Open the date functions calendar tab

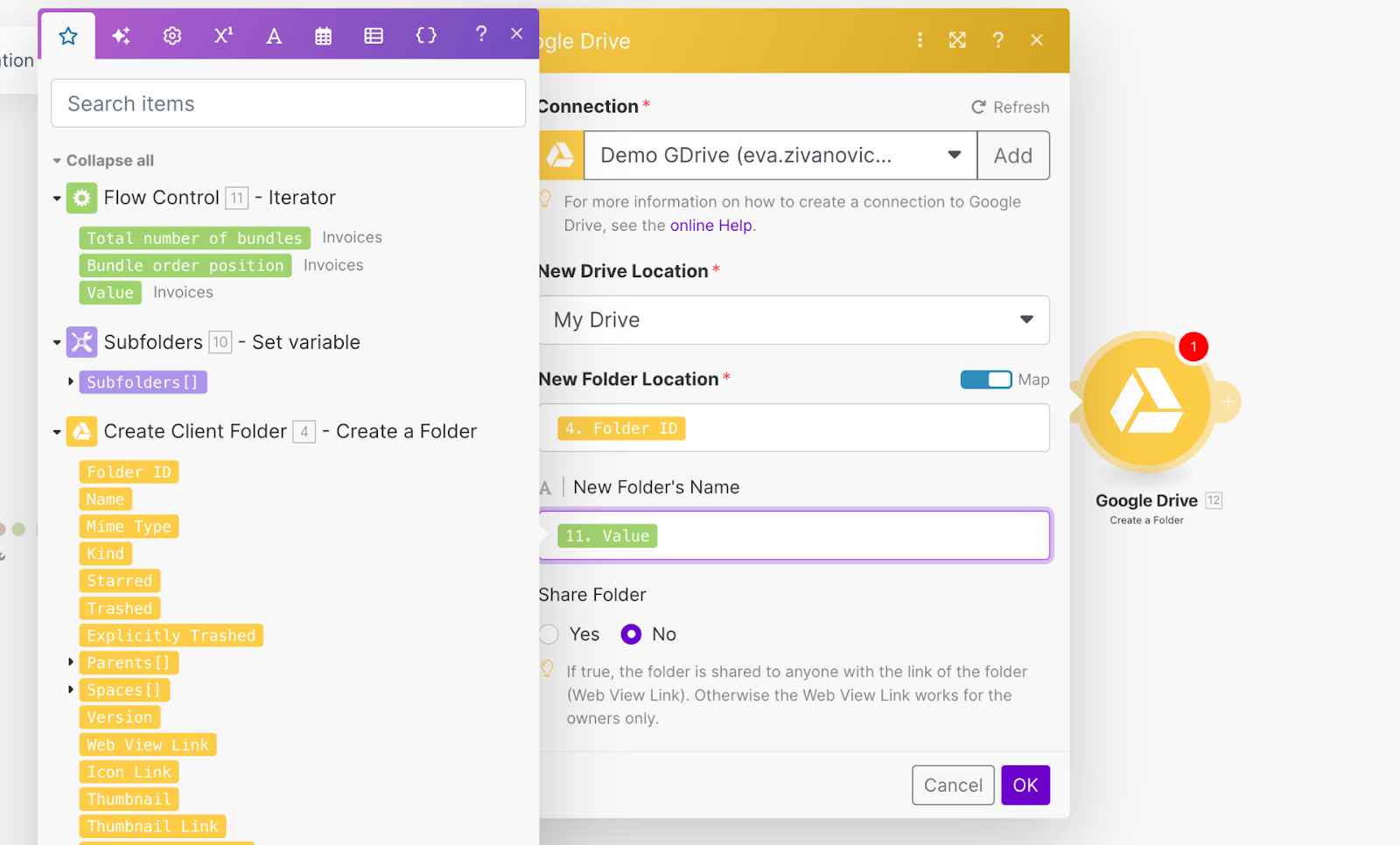pos(324,36)
